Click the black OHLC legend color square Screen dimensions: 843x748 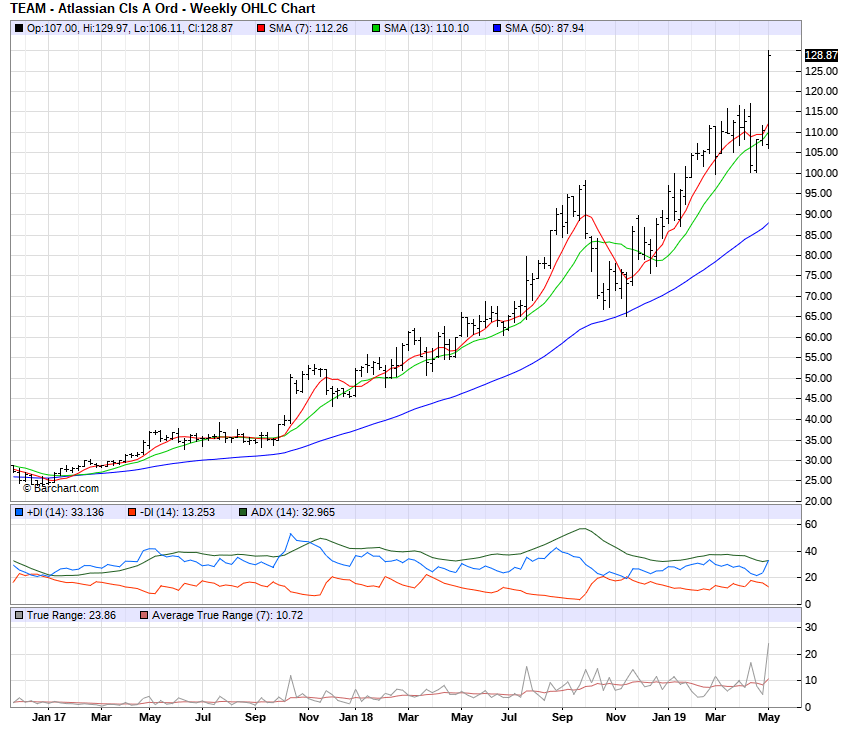pyautogui.click(x=19, y=29)
